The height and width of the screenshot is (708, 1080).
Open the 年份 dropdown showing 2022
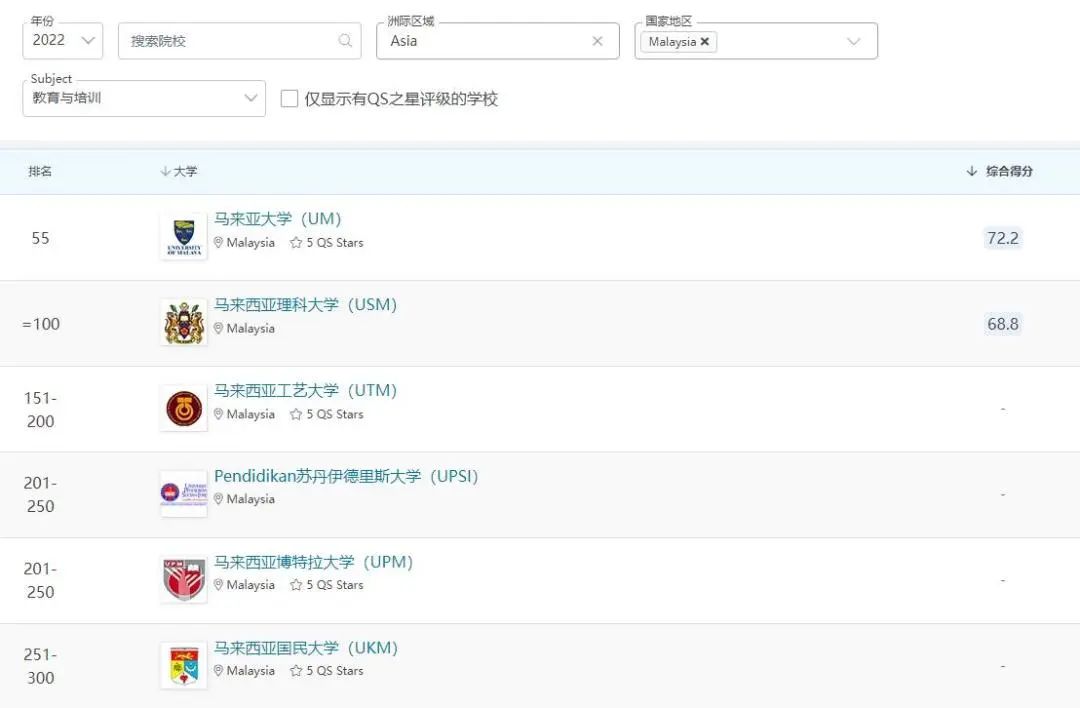pyautogui.click(x=62, y=41)
